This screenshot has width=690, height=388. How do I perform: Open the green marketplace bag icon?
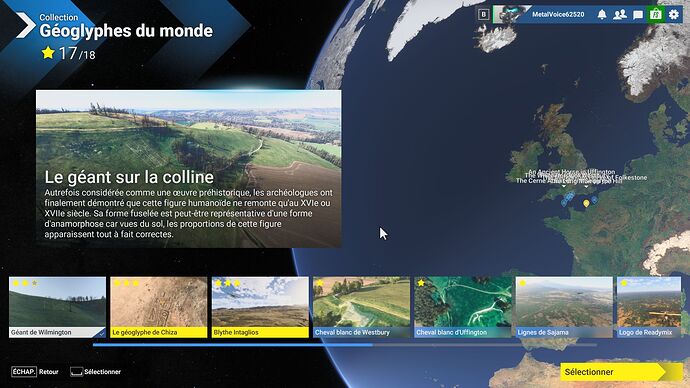point(656,15)
